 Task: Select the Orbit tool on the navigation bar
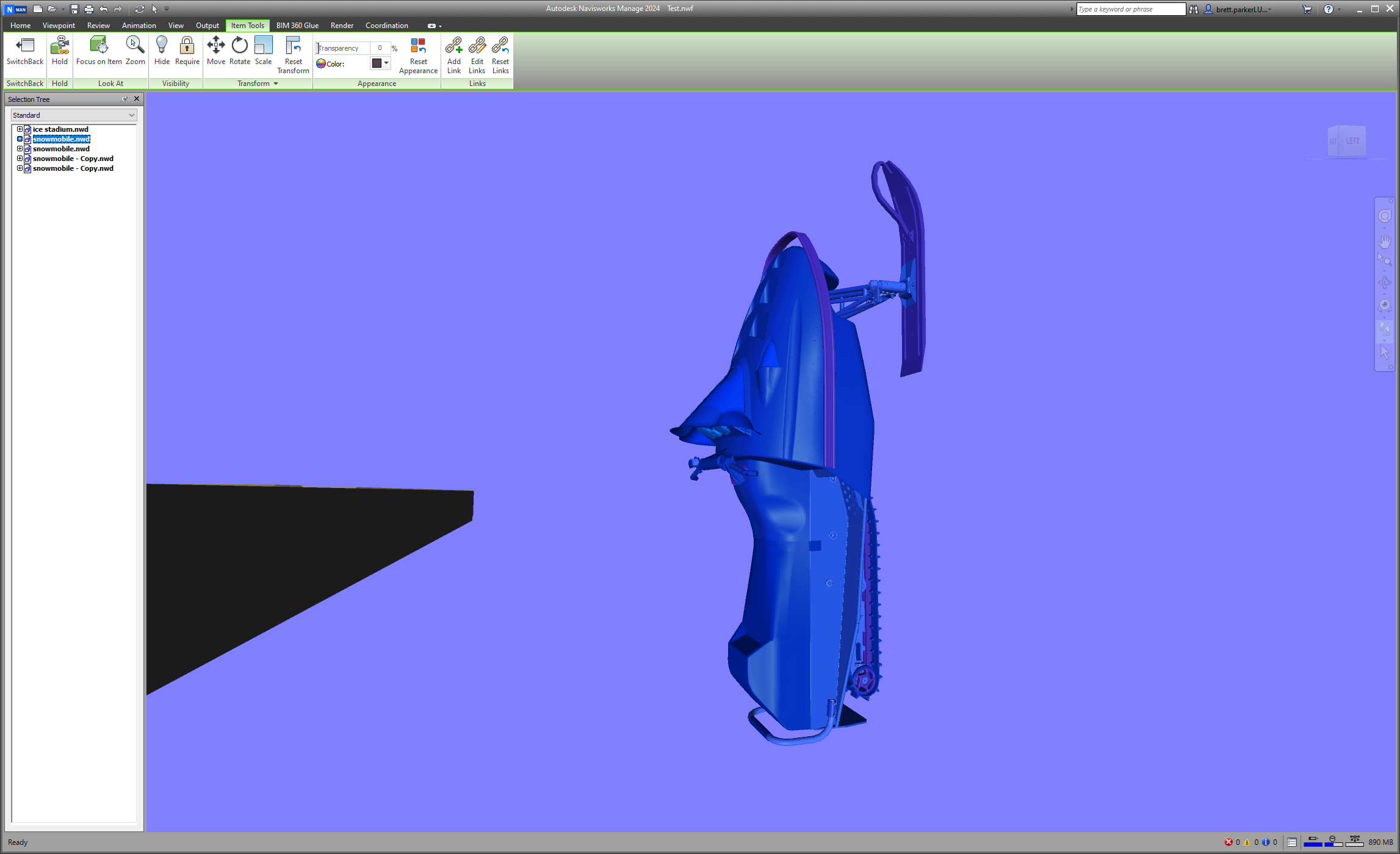(1384, 280)
